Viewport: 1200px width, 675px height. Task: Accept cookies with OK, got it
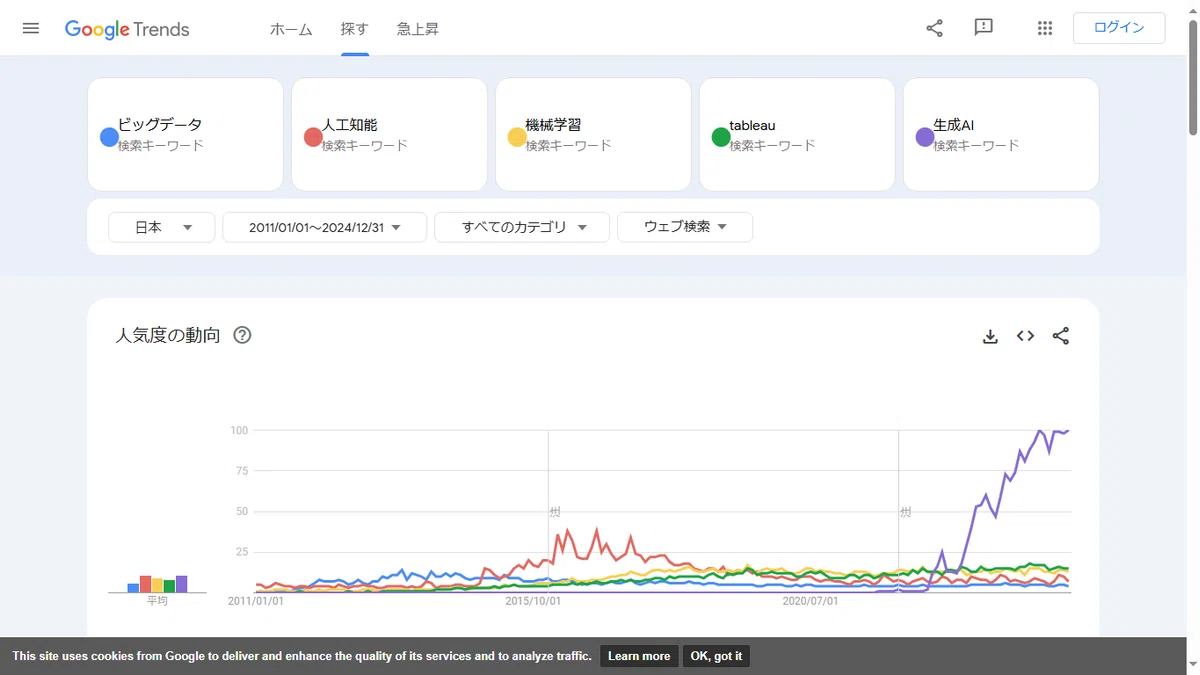coord(716,656)
